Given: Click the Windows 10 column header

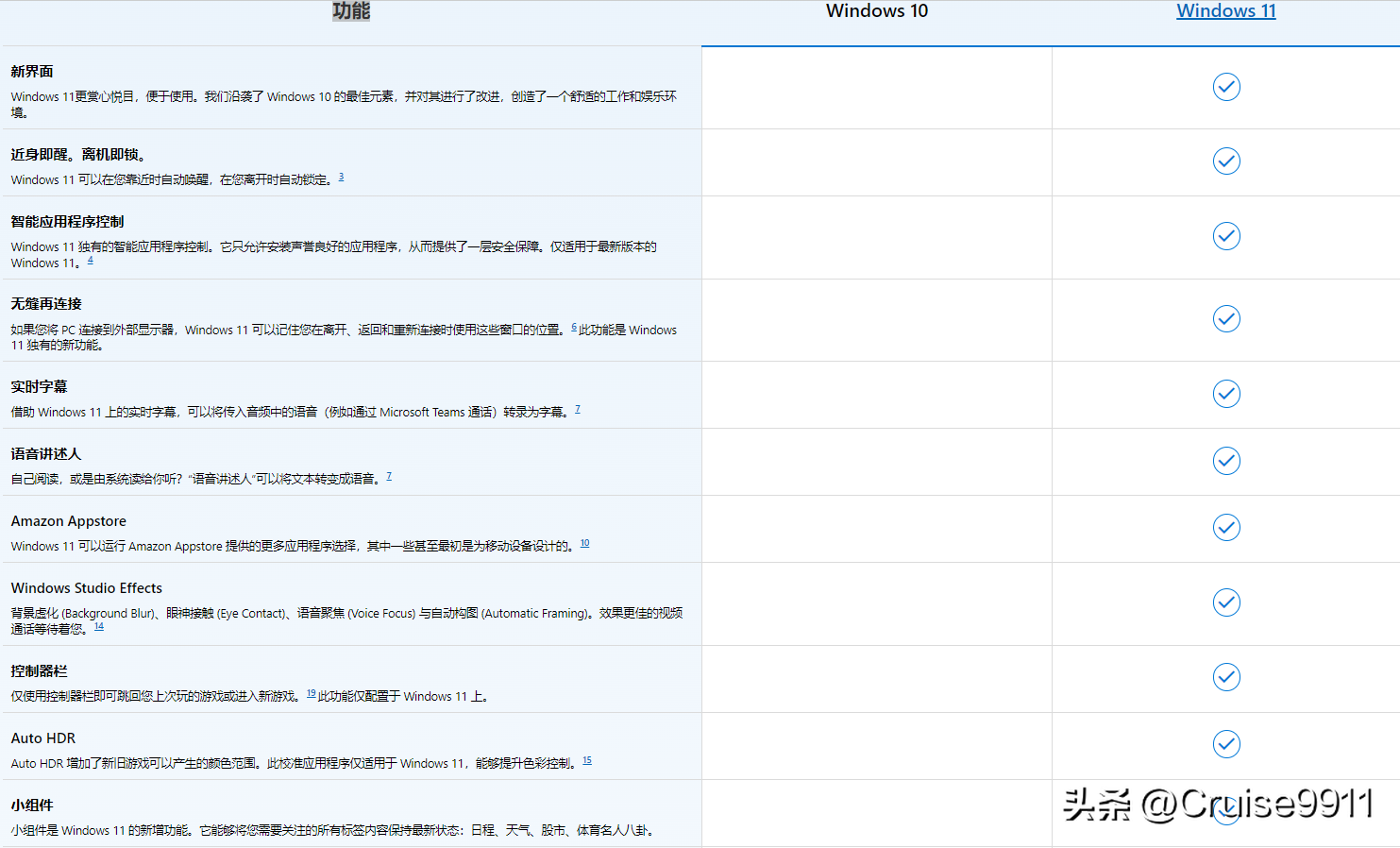Looking at the screenshot, I should click(x=876, y=11).
